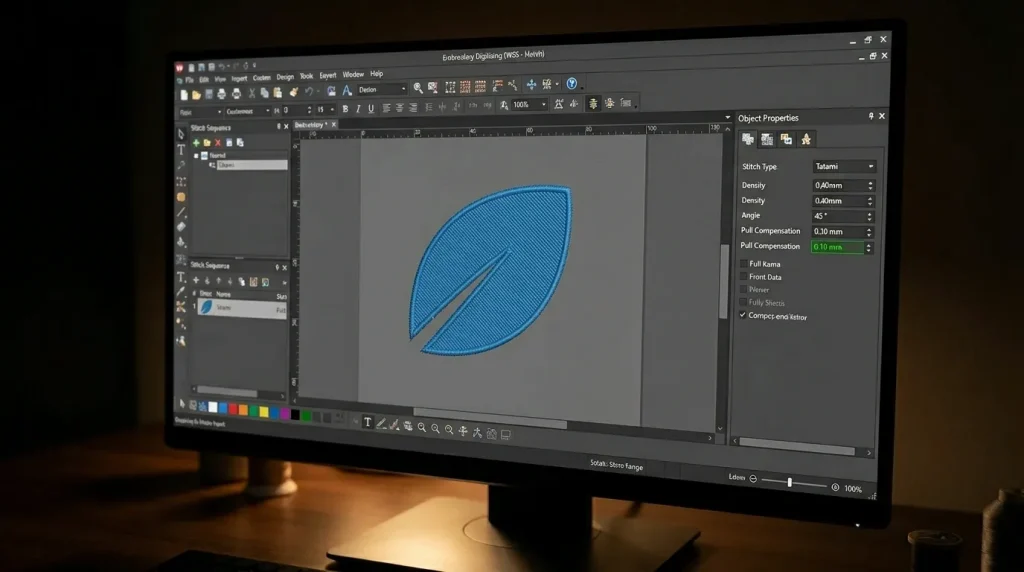Select the leaf object row in sequence list
The width and height of the screenshot is (1024, 572).
[x=238, y=308]
